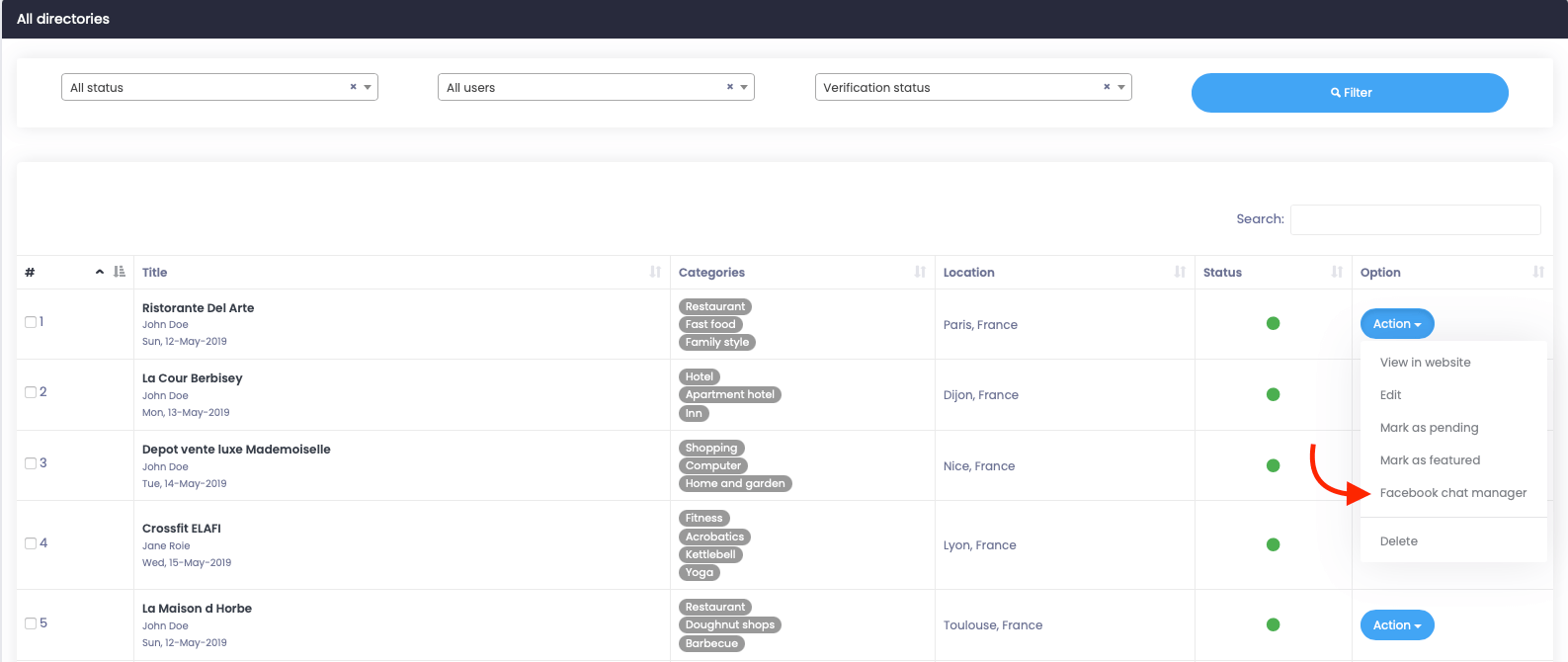This screenshot has width=1568, height=662.
Task: Sort by the Categories column icon
Action: pyautogui.click(x=920, y=272)
